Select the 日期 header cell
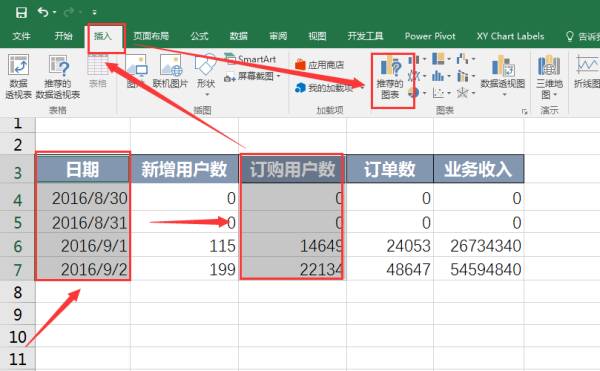 (83, 169)
